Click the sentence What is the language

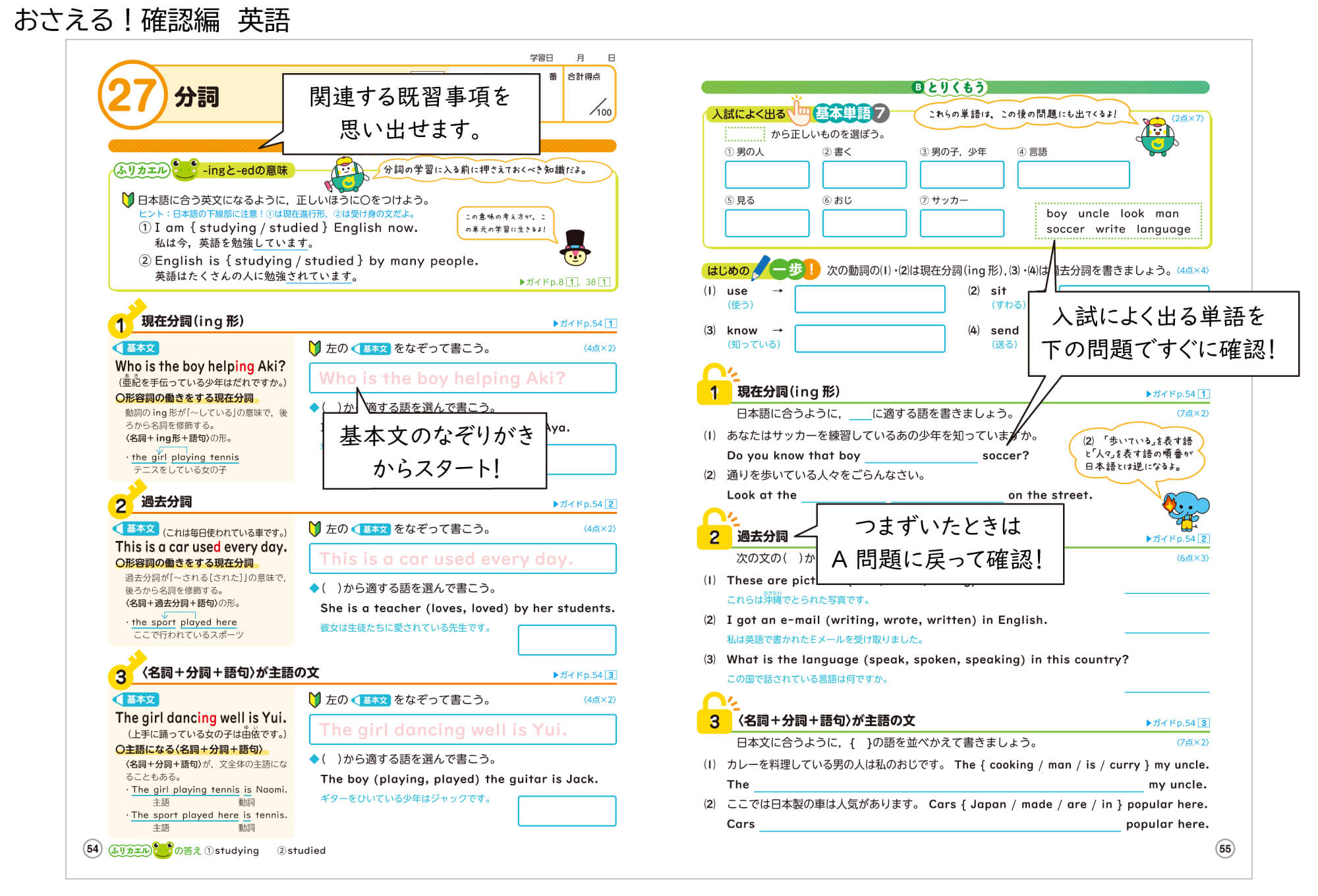coord(927,659)
